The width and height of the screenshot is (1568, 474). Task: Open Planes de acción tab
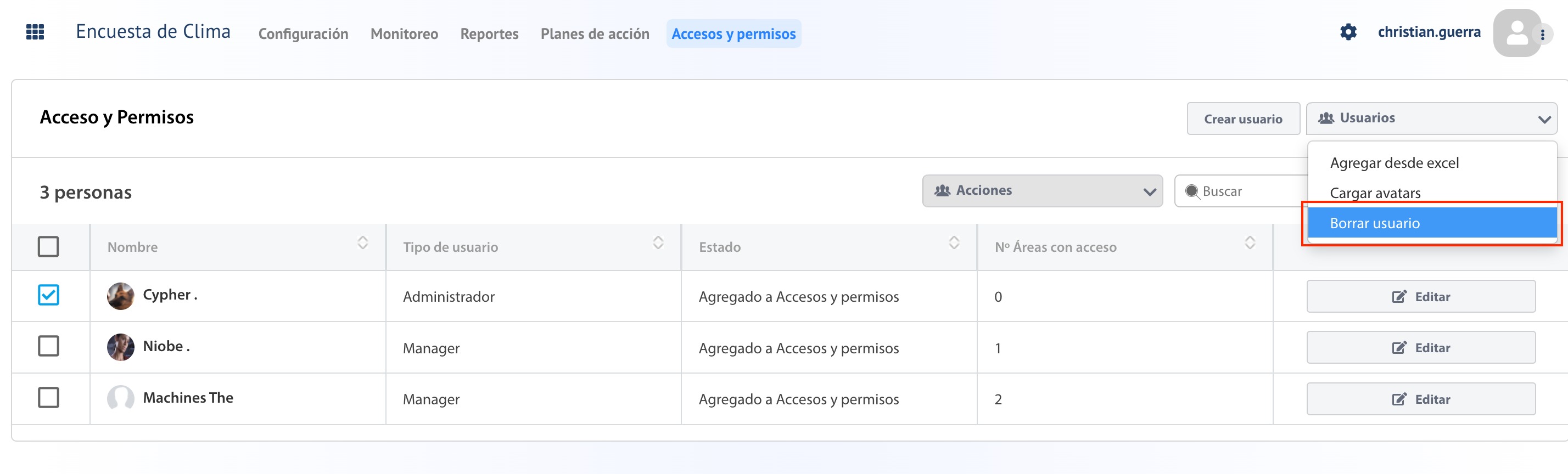[595, 33]
